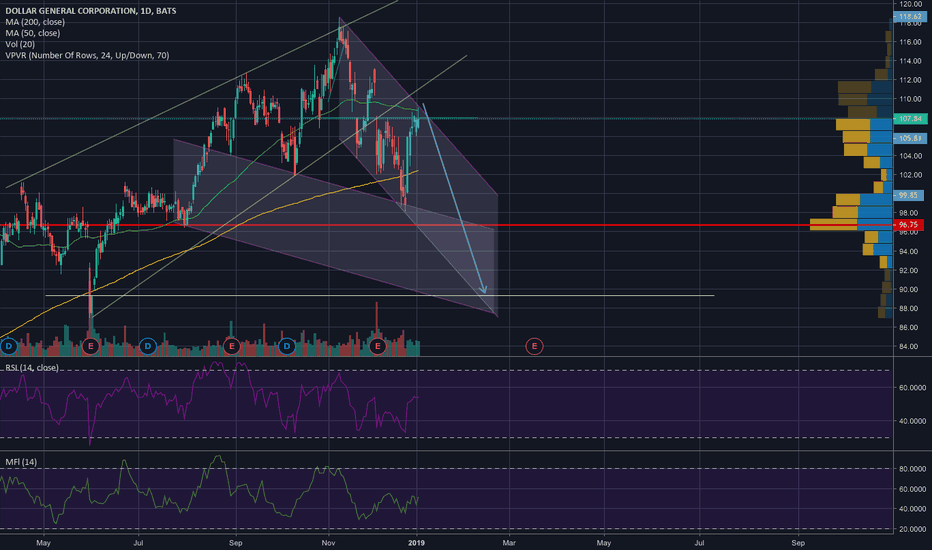The image size is (932, 550).
Task: Select the blue downward arrow drawing
Action: click(x=454, y=199)
